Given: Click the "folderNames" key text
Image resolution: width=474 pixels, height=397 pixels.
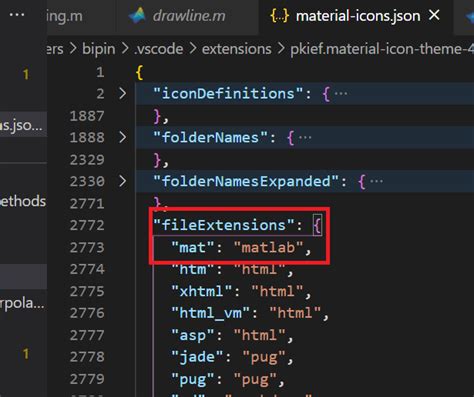Looking at the screenshot, I should coord(210,137).
